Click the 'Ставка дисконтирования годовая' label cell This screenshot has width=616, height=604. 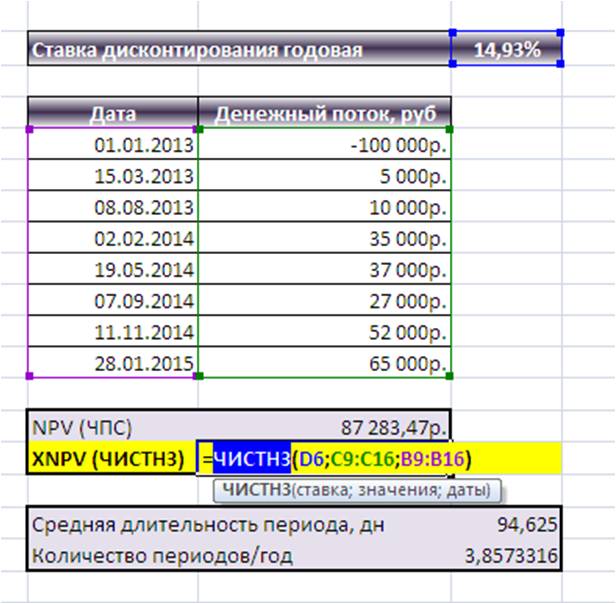coord(239,48)
